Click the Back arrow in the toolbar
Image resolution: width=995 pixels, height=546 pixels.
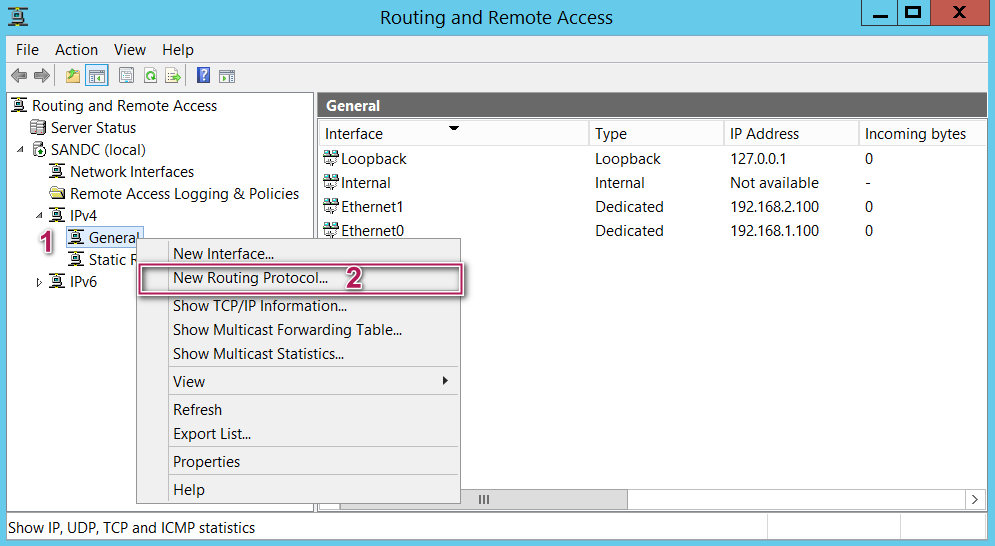19,75
